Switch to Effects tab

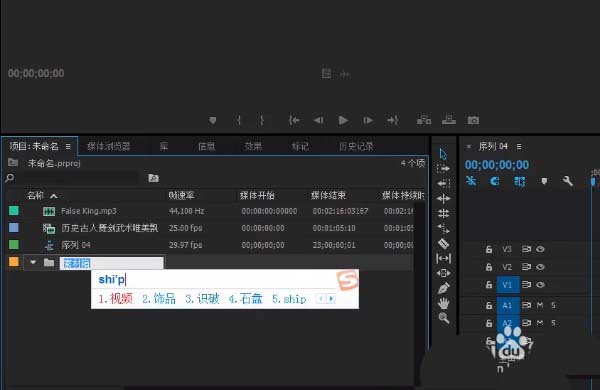coord(253,147)
